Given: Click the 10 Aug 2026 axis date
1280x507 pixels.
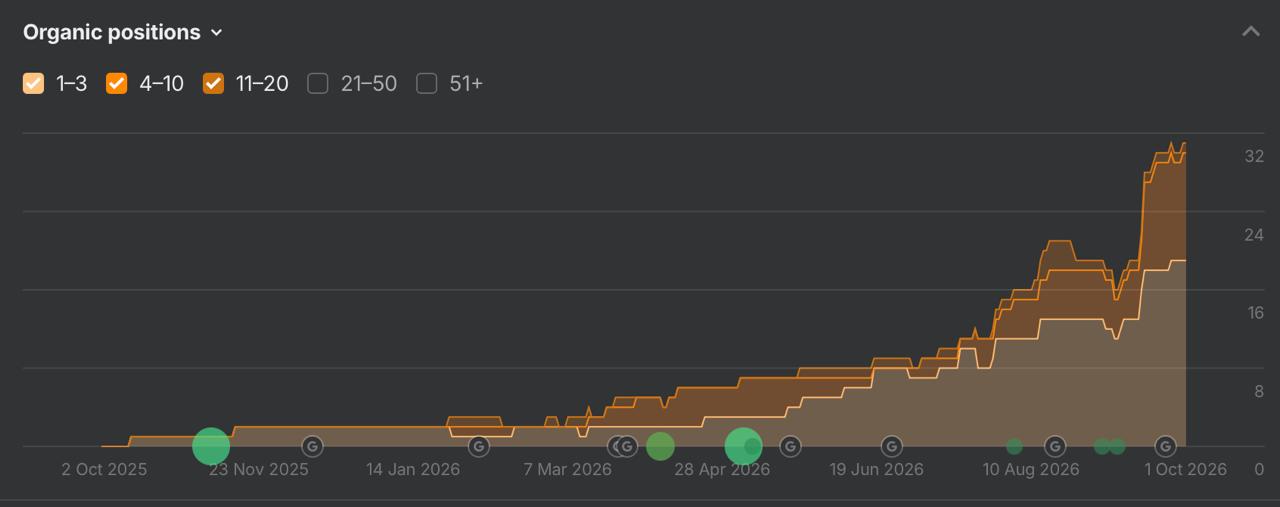Looking at the screenshot, I should [1031, 470].
